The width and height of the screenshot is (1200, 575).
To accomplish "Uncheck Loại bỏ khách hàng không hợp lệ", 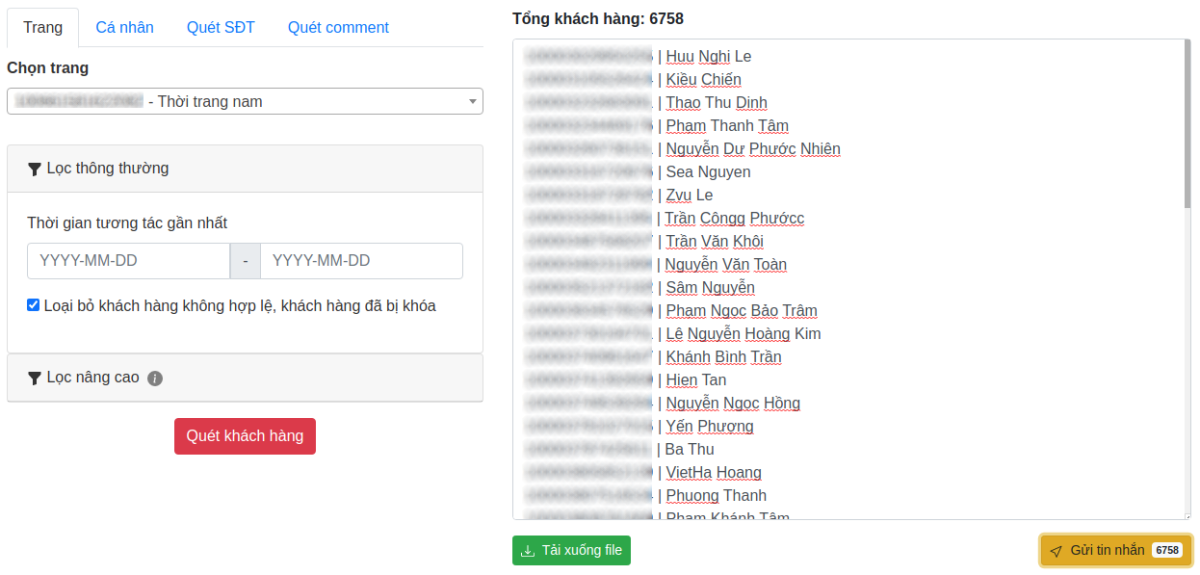I will pyautogui.click(x=33, y=305).
